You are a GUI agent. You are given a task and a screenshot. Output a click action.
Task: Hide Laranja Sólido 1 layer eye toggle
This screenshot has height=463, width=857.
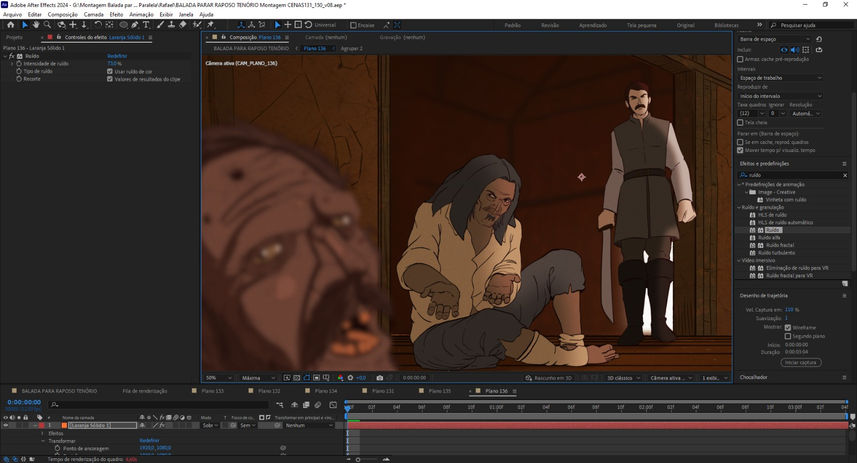[x=5, y=425]
